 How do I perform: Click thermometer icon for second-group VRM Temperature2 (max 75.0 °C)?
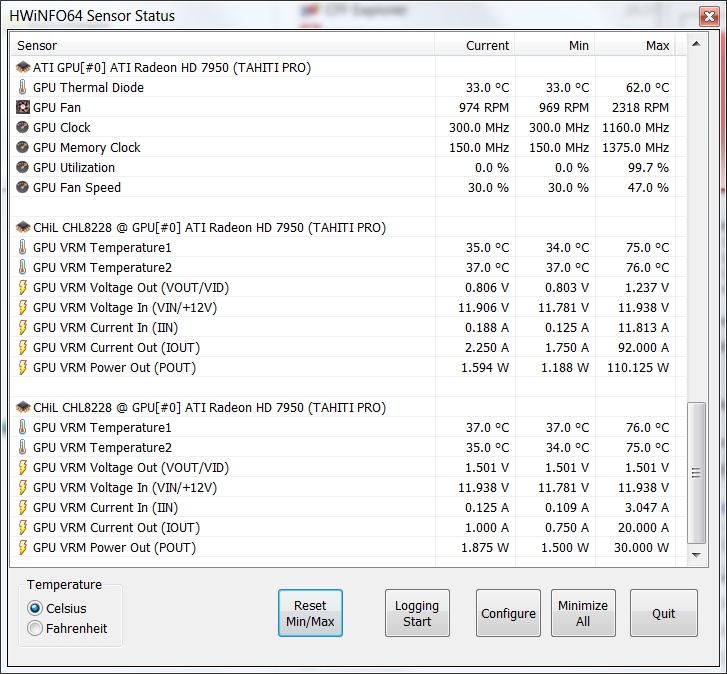[x=22, y=447]
